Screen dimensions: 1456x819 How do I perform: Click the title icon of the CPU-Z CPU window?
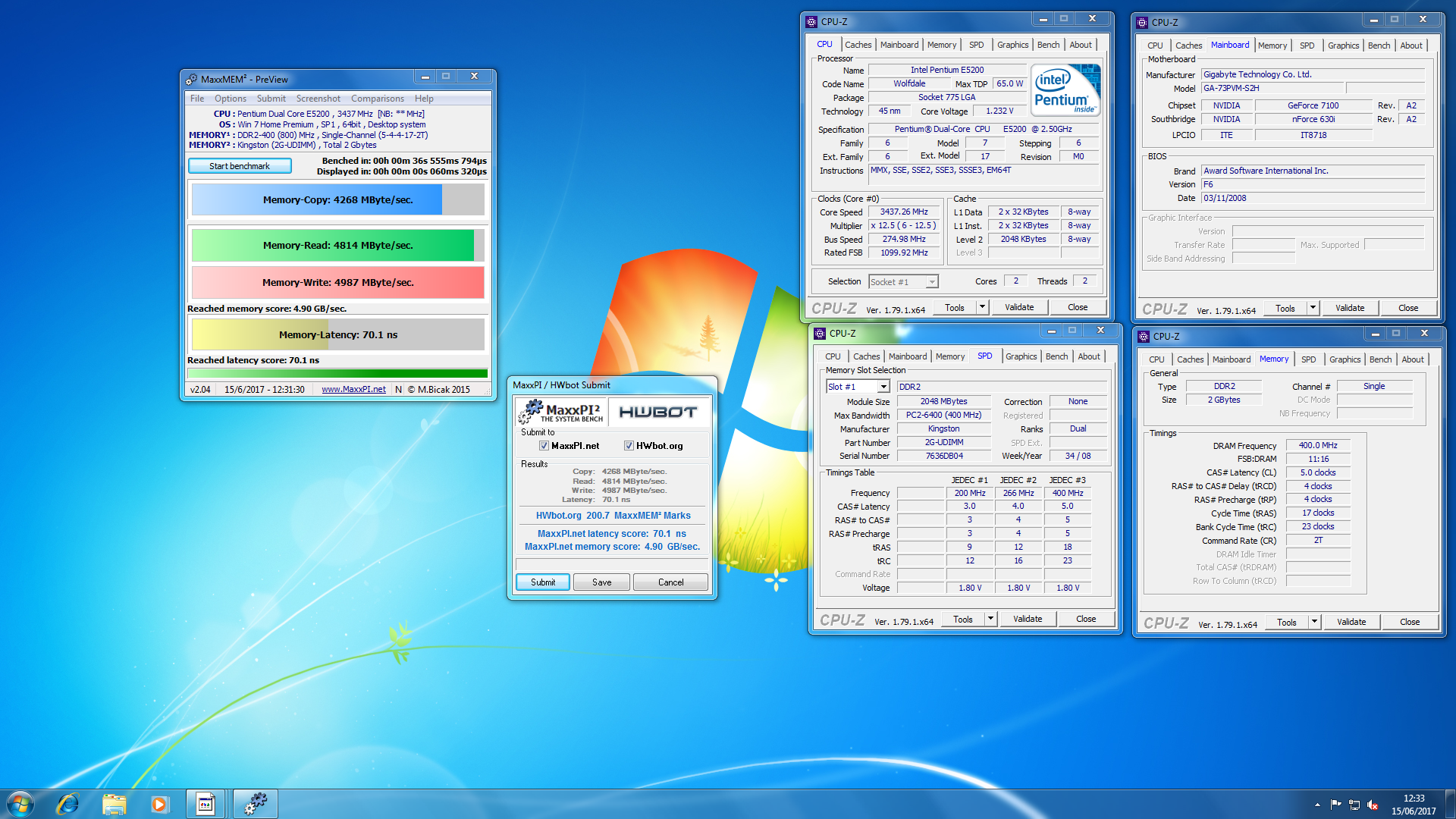[x=811, y=21]
